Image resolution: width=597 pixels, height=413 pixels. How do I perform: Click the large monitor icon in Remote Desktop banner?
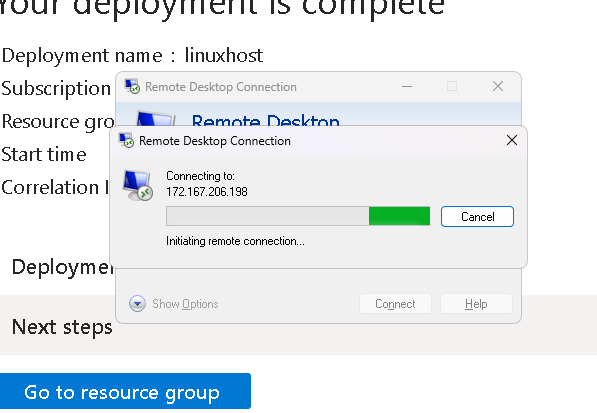click(x=155, y=118)
